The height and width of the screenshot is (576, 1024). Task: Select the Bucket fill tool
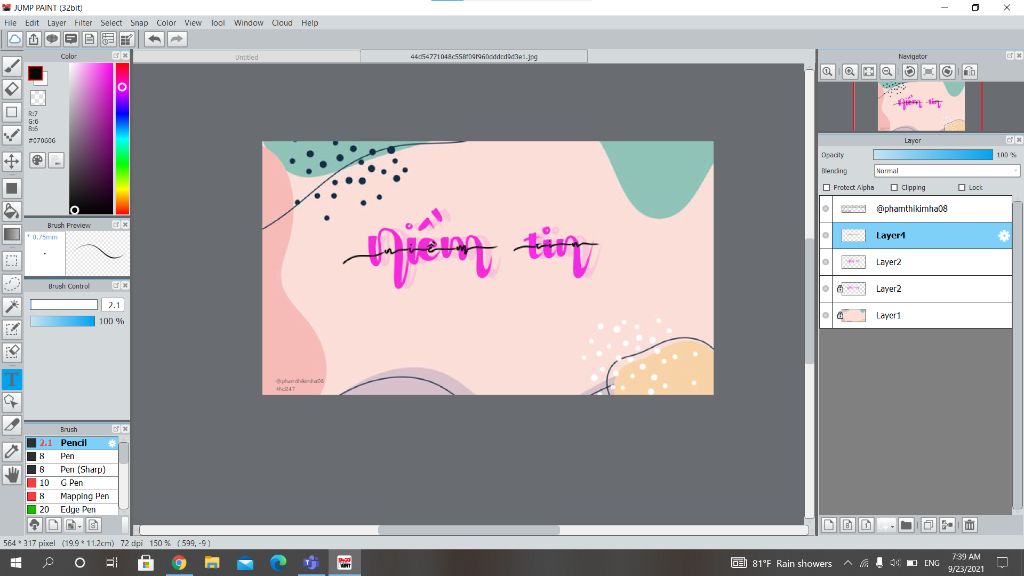[x=12, y=210]
